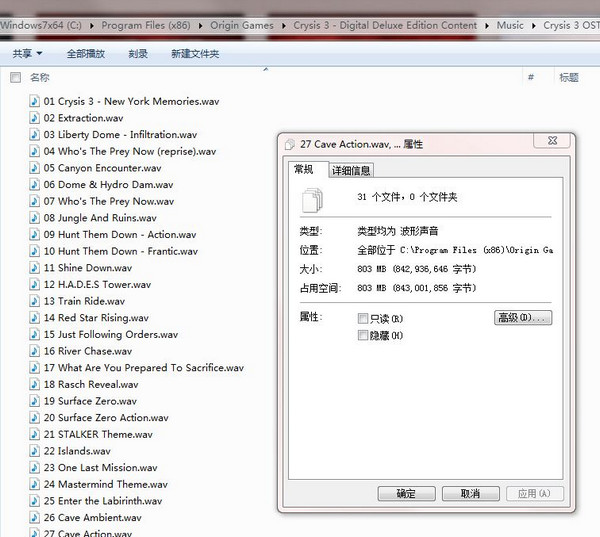
Task: Click audio icon of 09 Hunt Them Down - Action.wav
Action: click(34, 234)
